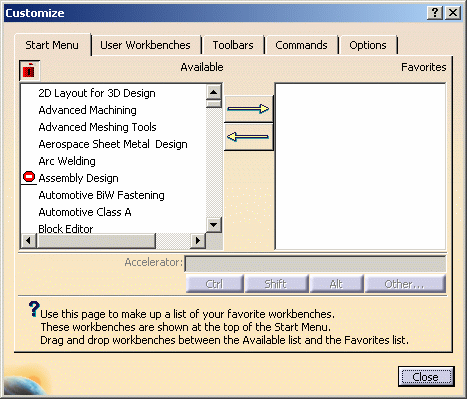Click the Ctrl accelerator button
The width and height of the screenshot is (467, 399).
coord(214,284)
